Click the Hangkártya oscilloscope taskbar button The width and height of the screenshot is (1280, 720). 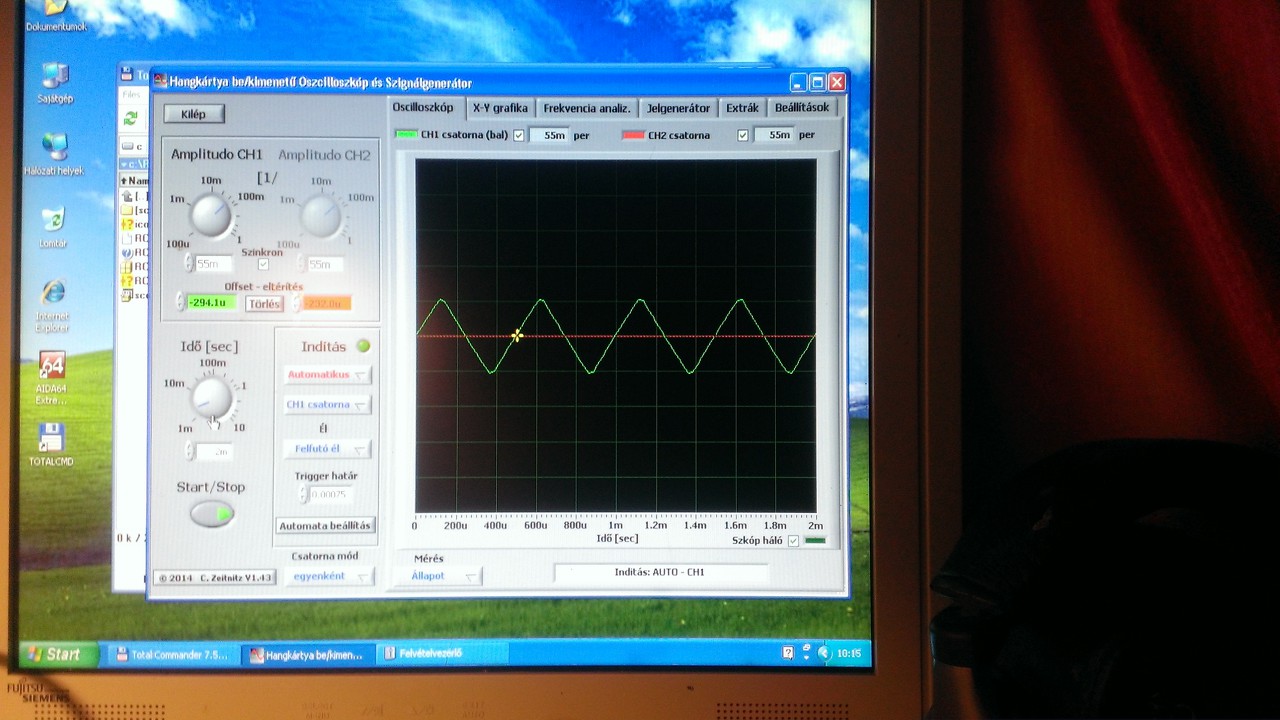point(308,655)
